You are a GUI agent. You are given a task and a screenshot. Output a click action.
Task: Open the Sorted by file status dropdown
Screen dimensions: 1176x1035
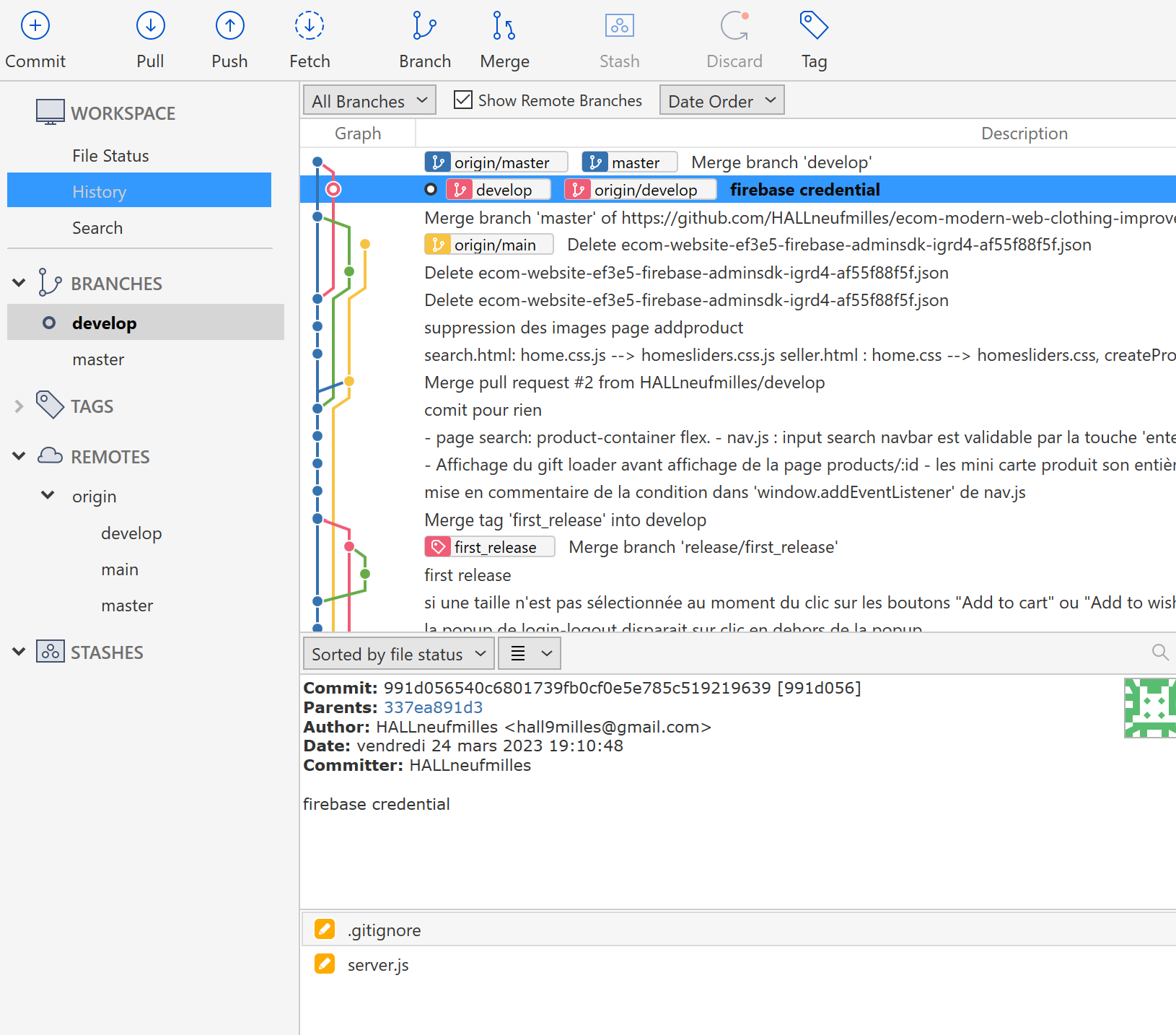tap(398, 653)
